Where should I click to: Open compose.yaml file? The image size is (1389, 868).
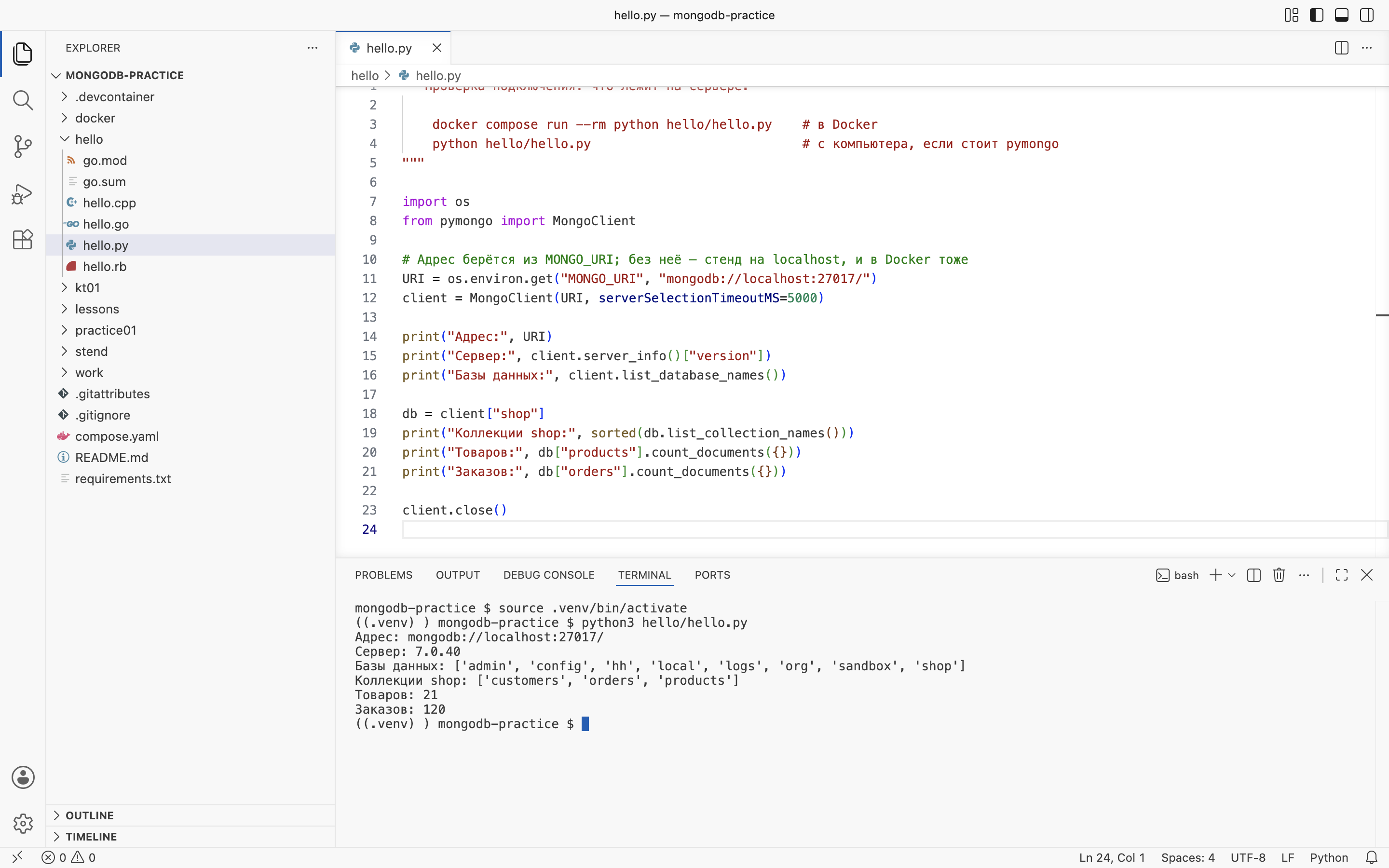190,436
